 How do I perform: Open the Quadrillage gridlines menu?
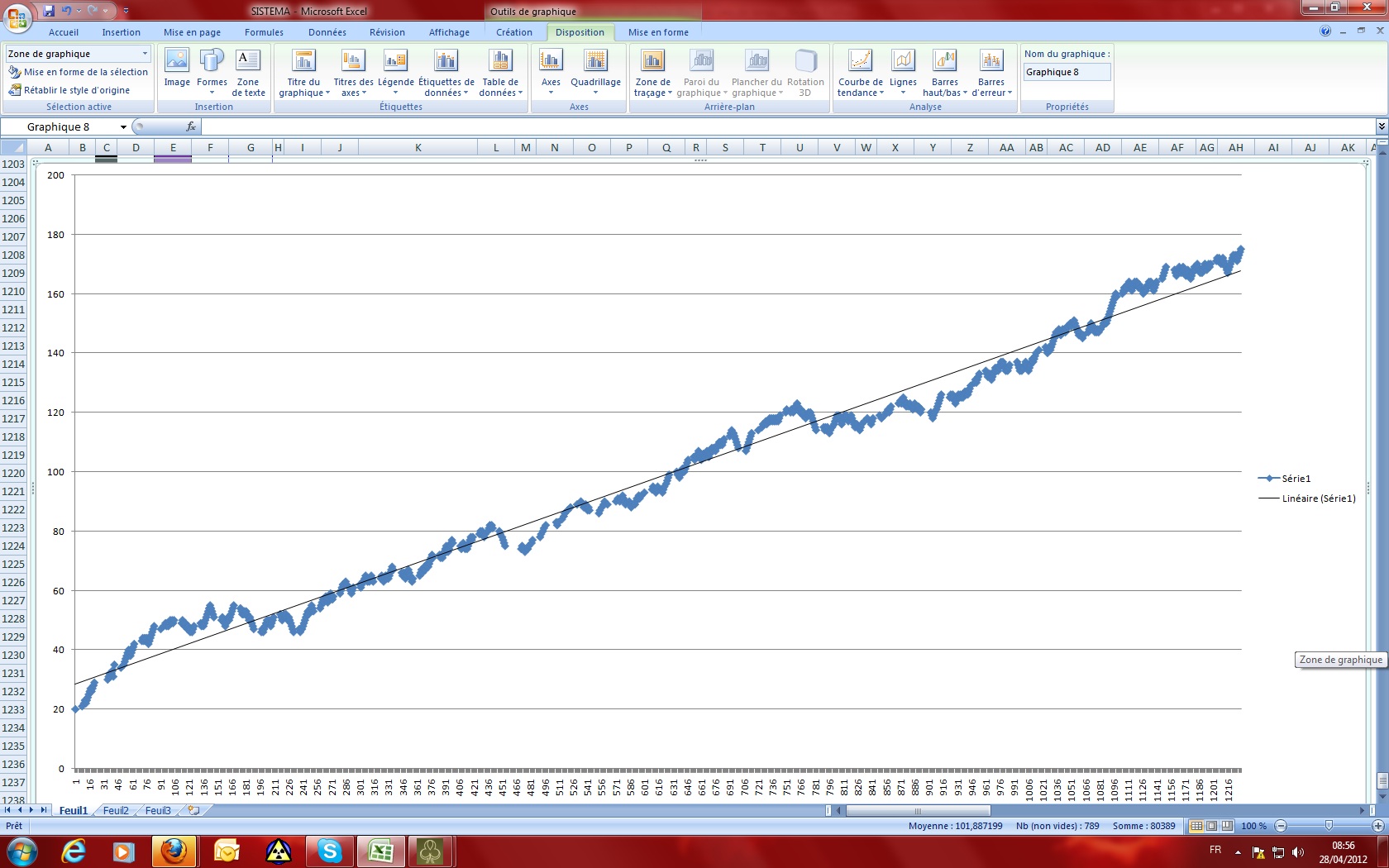pos(595,73)
